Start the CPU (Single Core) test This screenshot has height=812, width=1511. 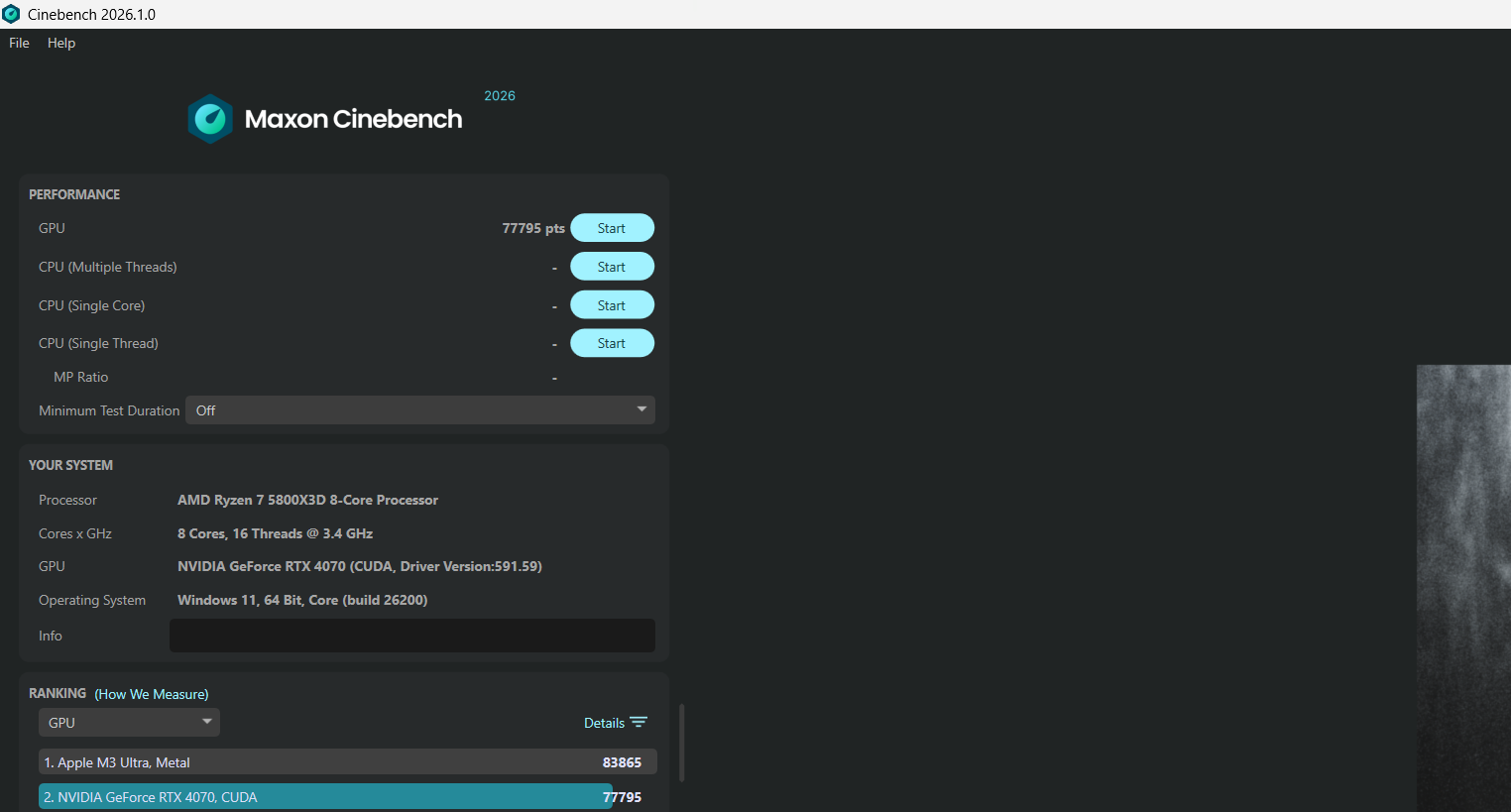click(612, 305)
